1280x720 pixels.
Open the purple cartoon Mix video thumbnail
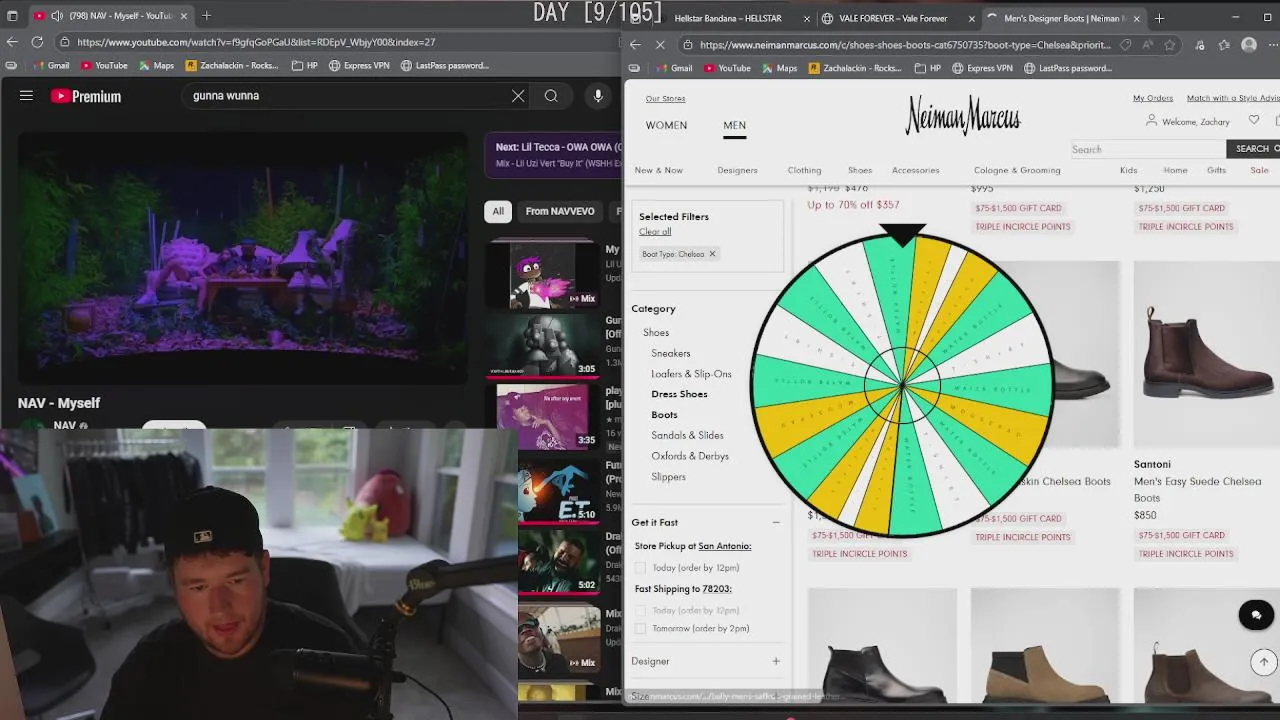tap(543, 274)
